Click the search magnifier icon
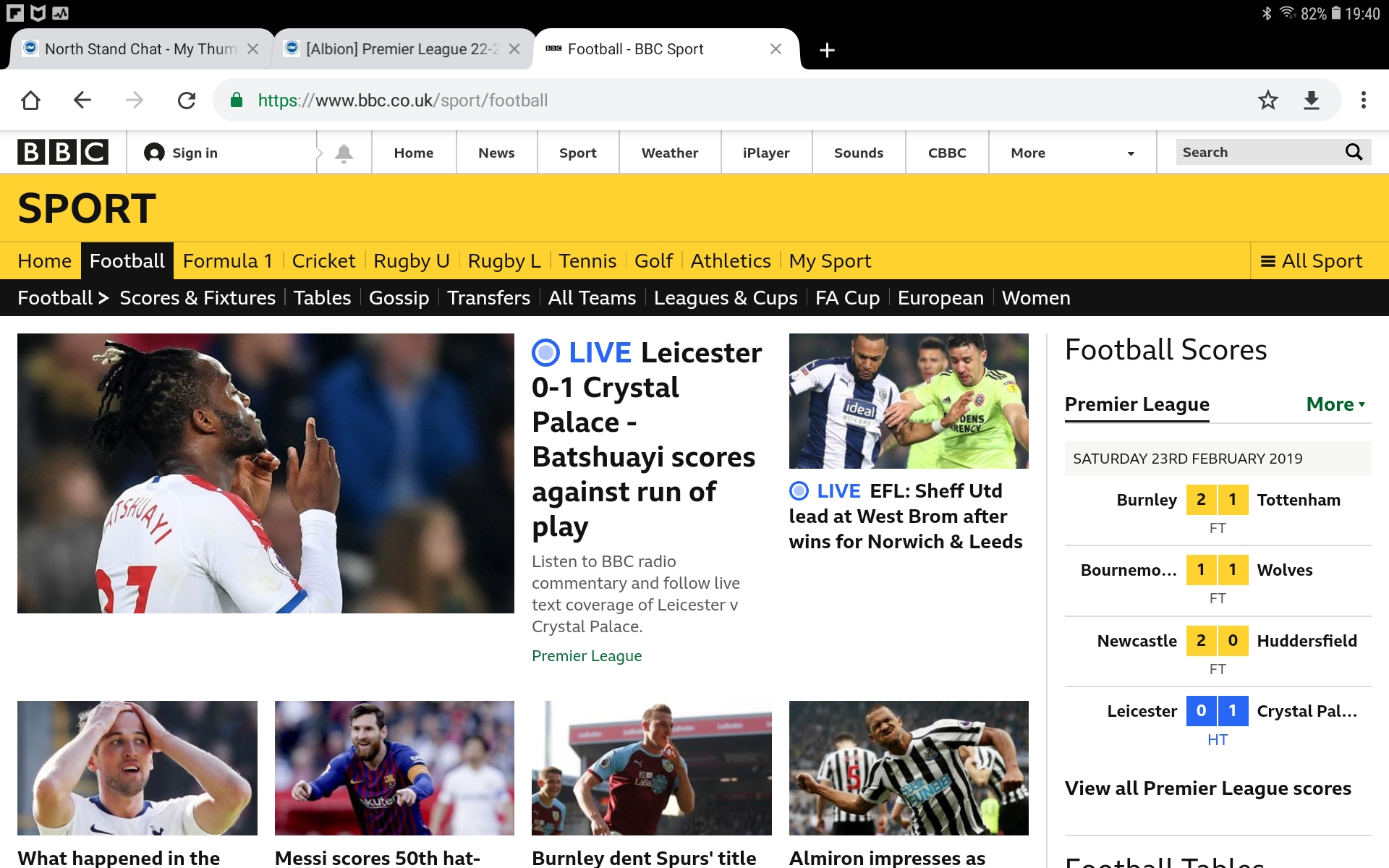The height and width of the screenshot is (868, 1389). click(1354, 152)
